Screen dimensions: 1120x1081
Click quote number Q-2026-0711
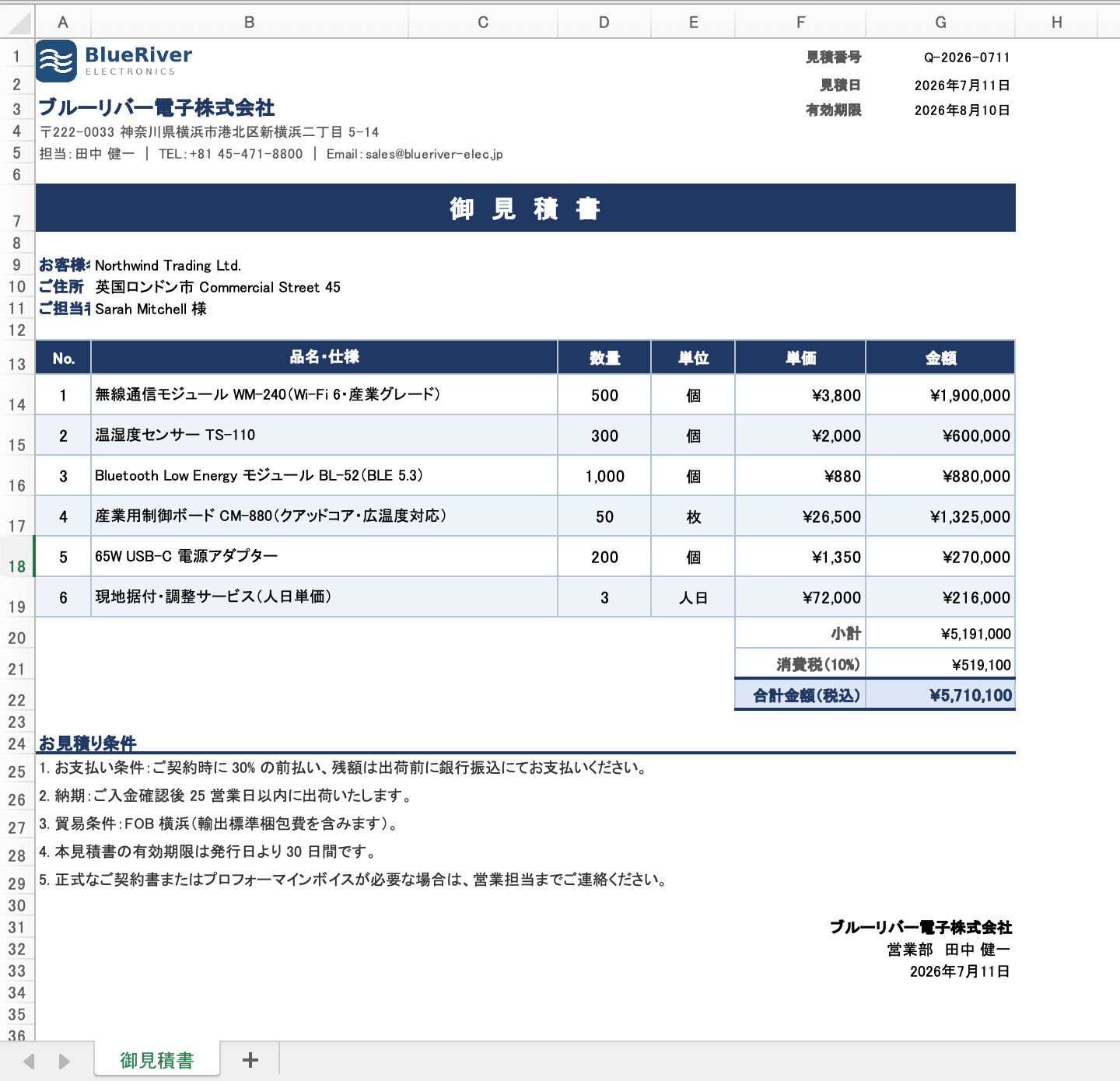tap(967, 58)
